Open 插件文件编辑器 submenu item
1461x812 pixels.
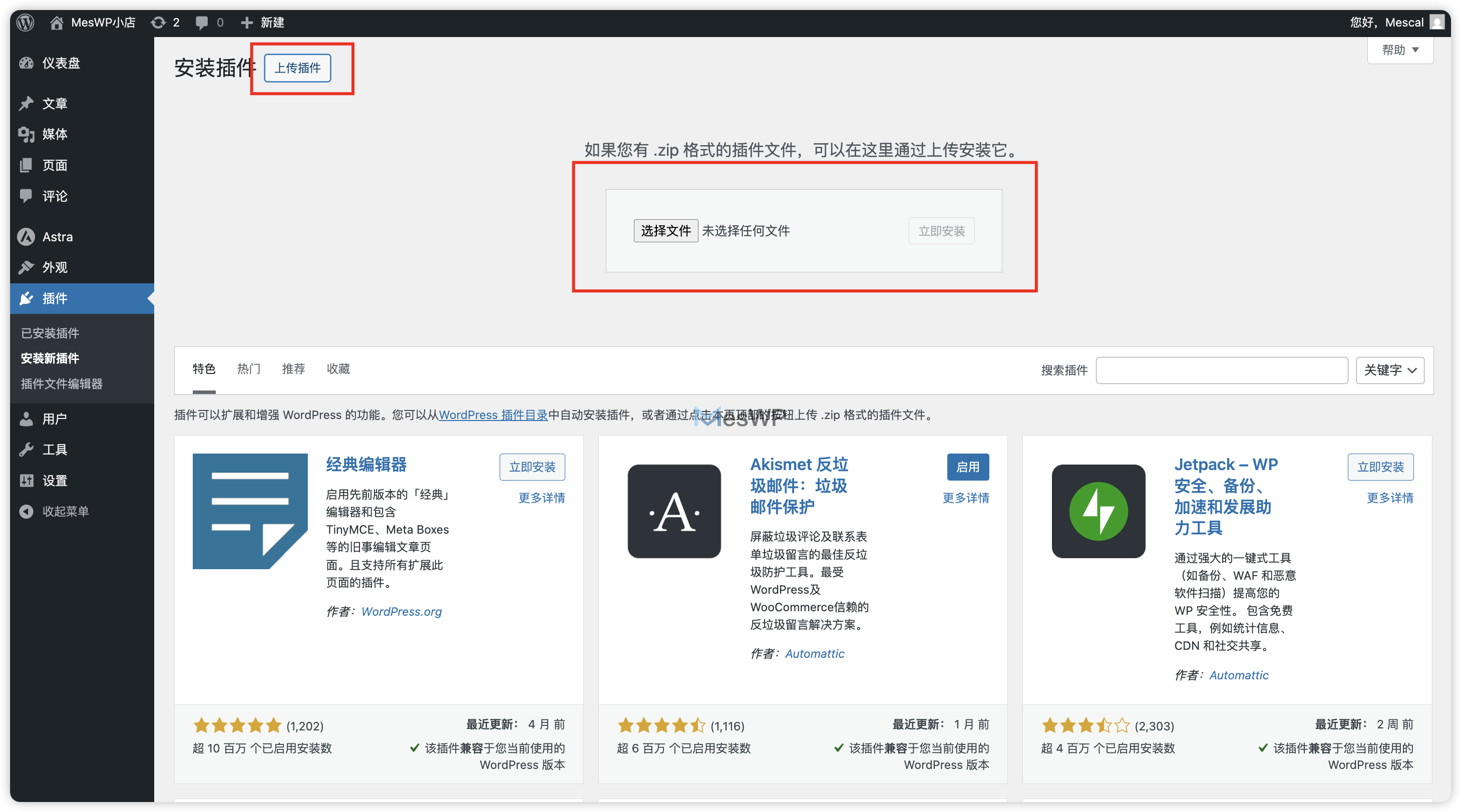(x=62, y=384)
